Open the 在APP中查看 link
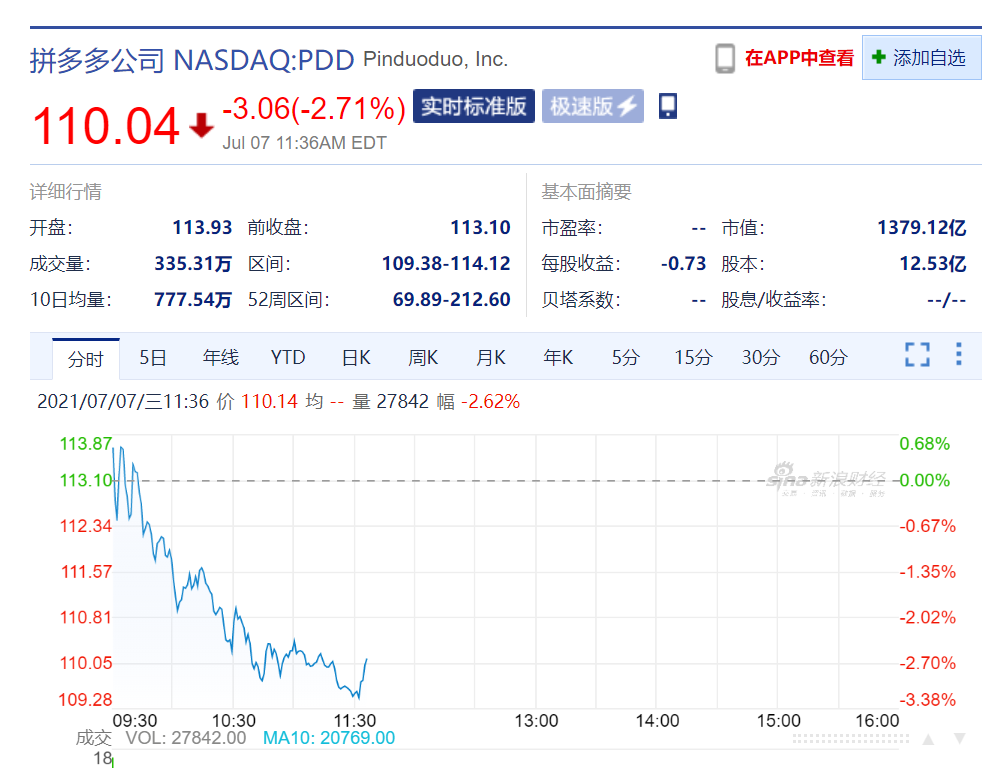The image size is (1005, 768). [x=799, y=59]
